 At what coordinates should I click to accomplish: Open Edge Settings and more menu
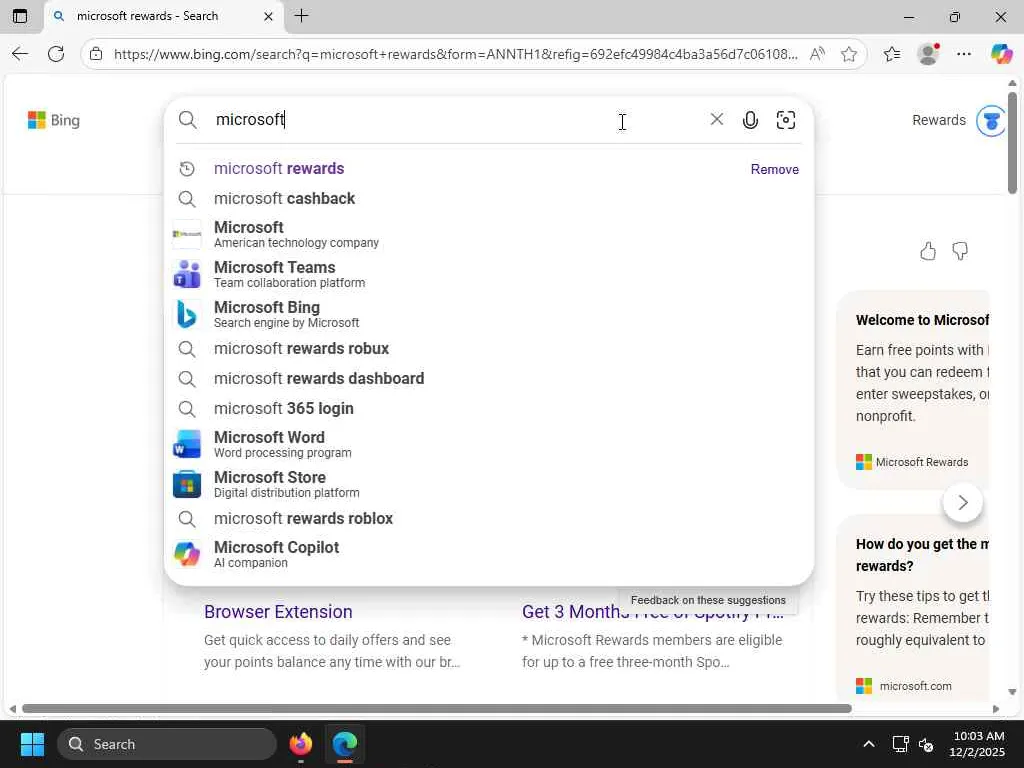963,54
